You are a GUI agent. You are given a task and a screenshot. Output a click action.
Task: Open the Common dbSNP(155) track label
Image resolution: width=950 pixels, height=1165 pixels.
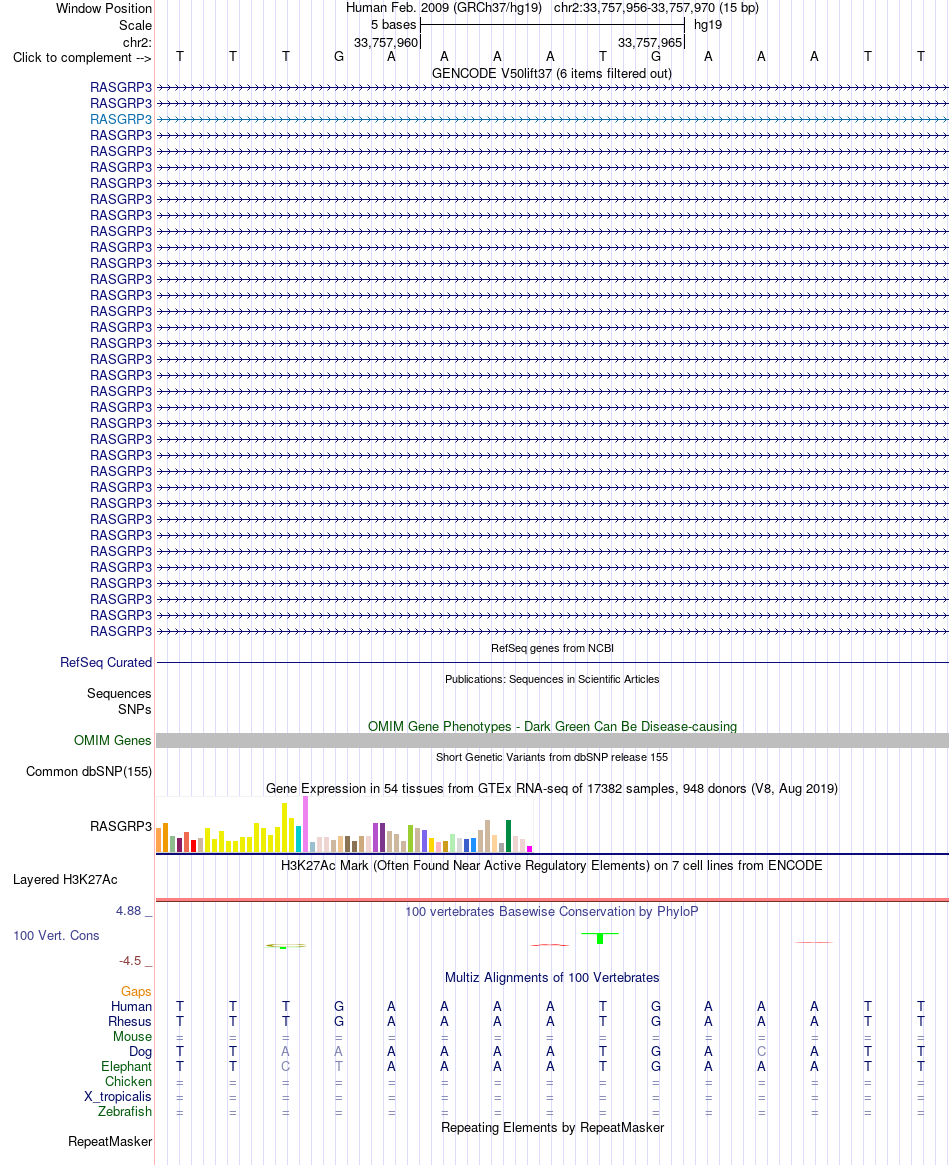tap(89, 771)
